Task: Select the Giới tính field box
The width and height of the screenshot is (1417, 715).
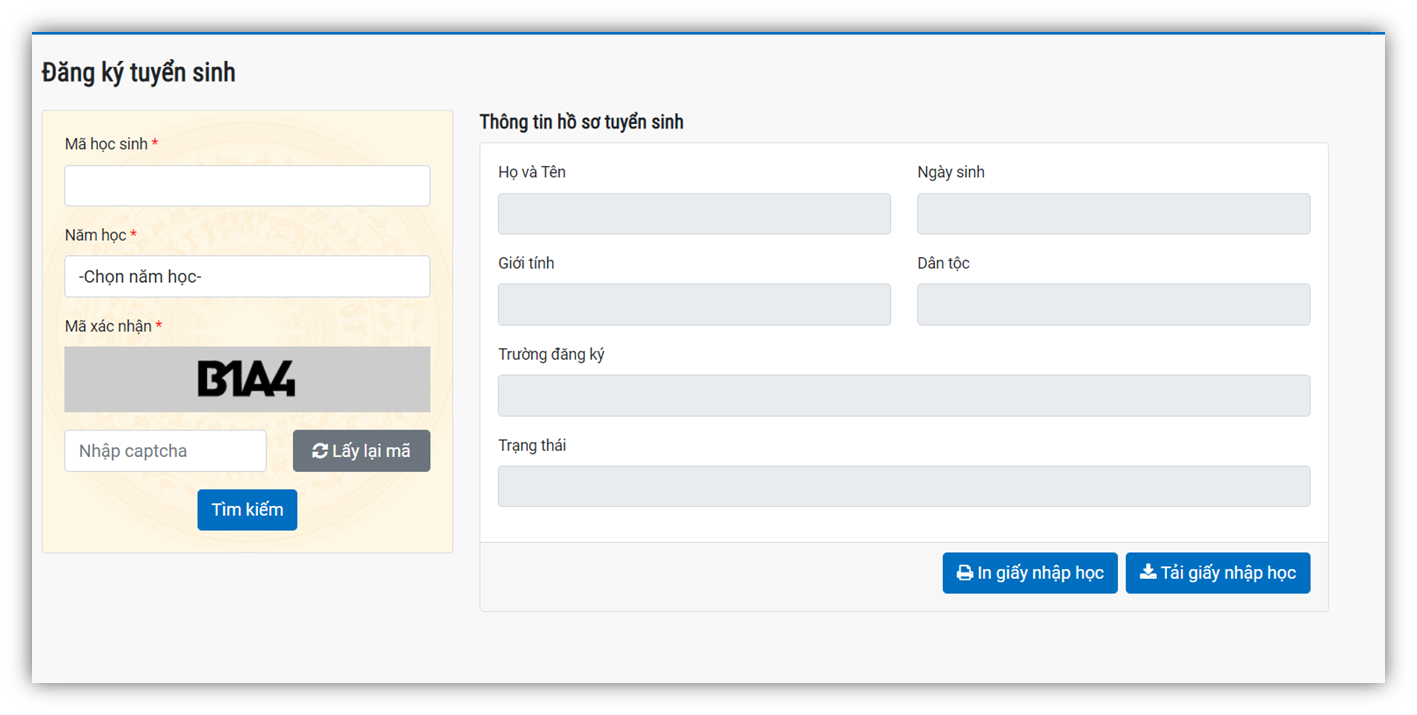Action: click(694, 305)
